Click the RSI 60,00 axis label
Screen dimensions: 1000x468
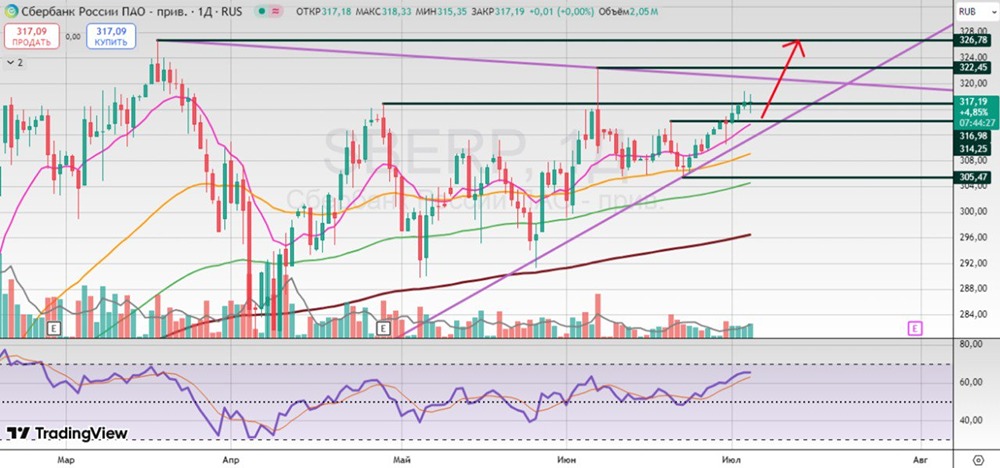tap(972, 382)
